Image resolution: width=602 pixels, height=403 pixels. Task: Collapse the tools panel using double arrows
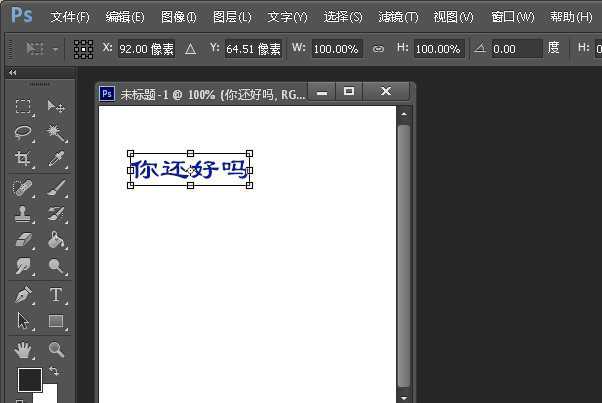[x=12, y=73]
